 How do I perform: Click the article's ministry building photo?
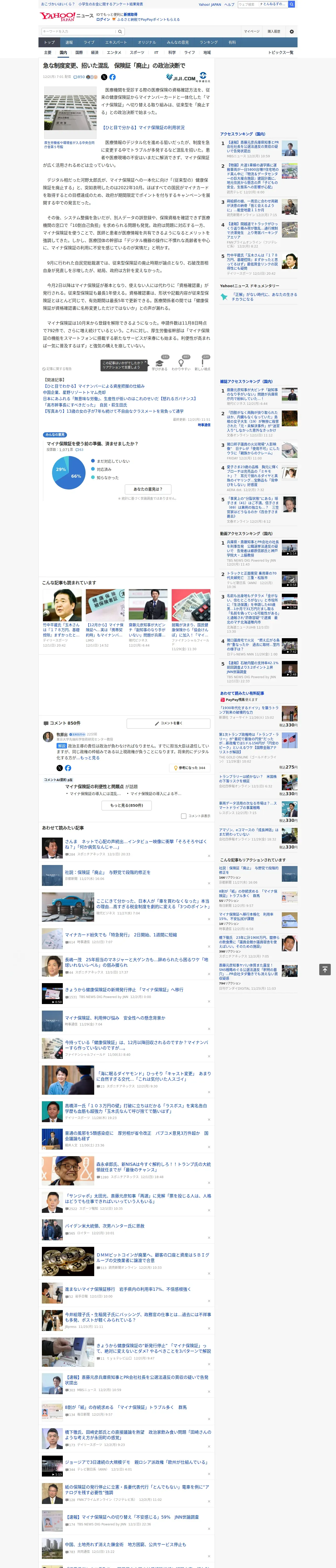coord(70,113)
